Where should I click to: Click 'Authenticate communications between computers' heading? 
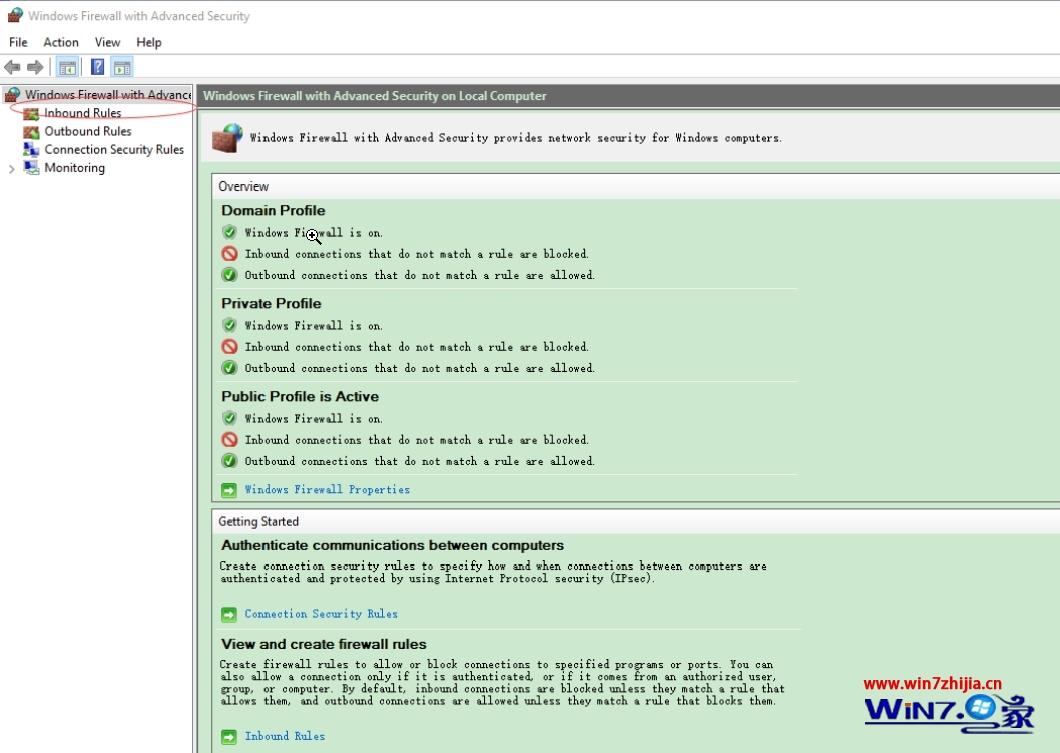coord(392,545)
